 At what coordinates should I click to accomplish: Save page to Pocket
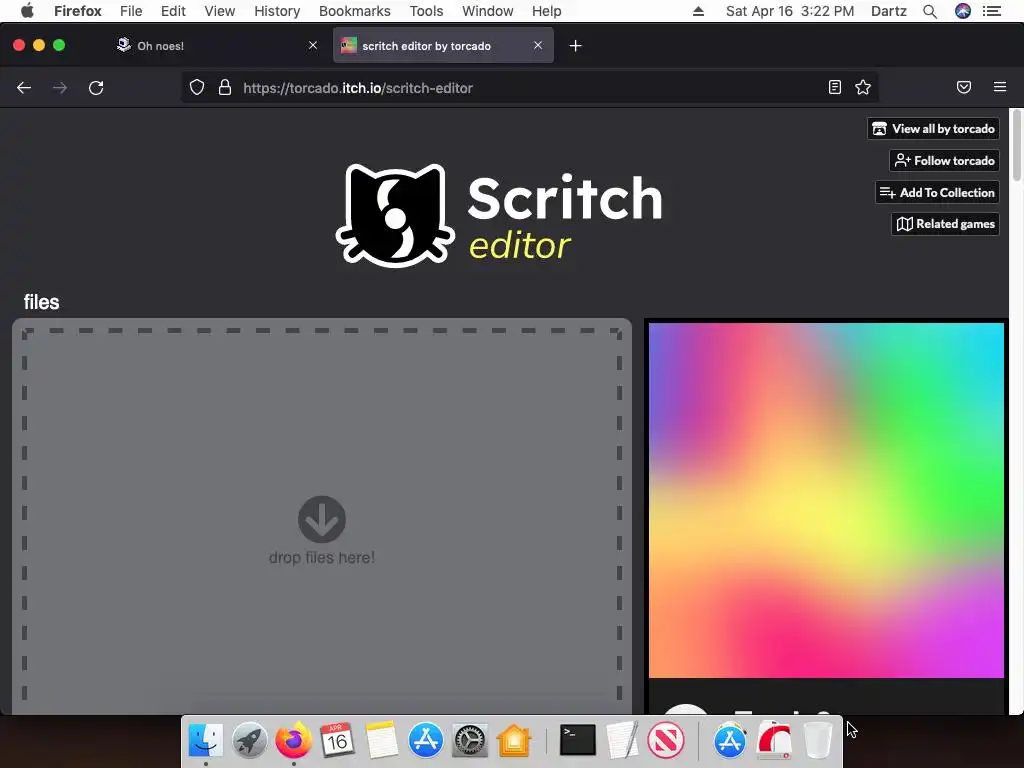tap(964, 88)
